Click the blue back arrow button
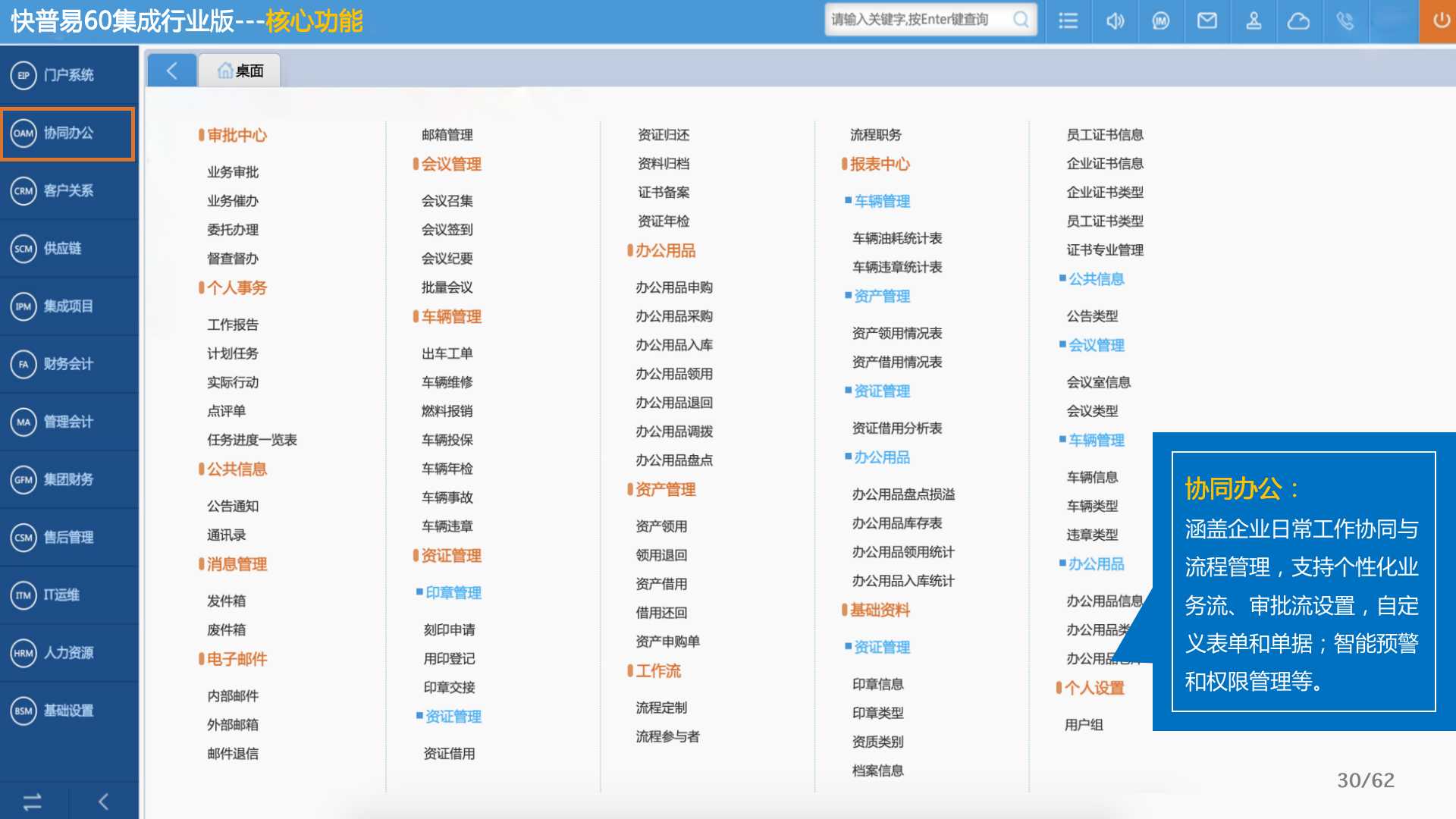1456x819 pixels. (172, 71)
